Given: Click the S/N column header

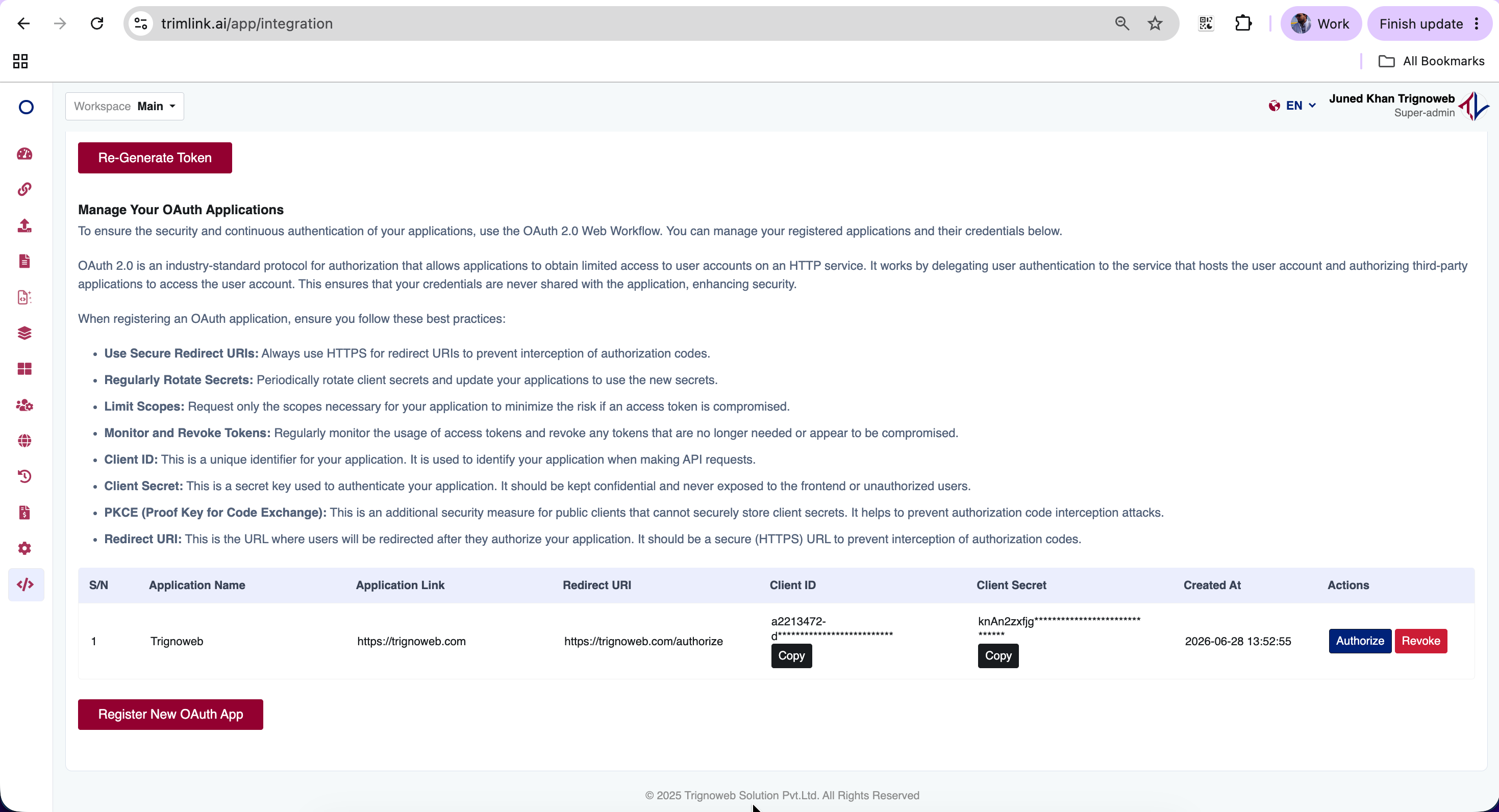Looking at the screenshot, I should [x=98, y=585].
